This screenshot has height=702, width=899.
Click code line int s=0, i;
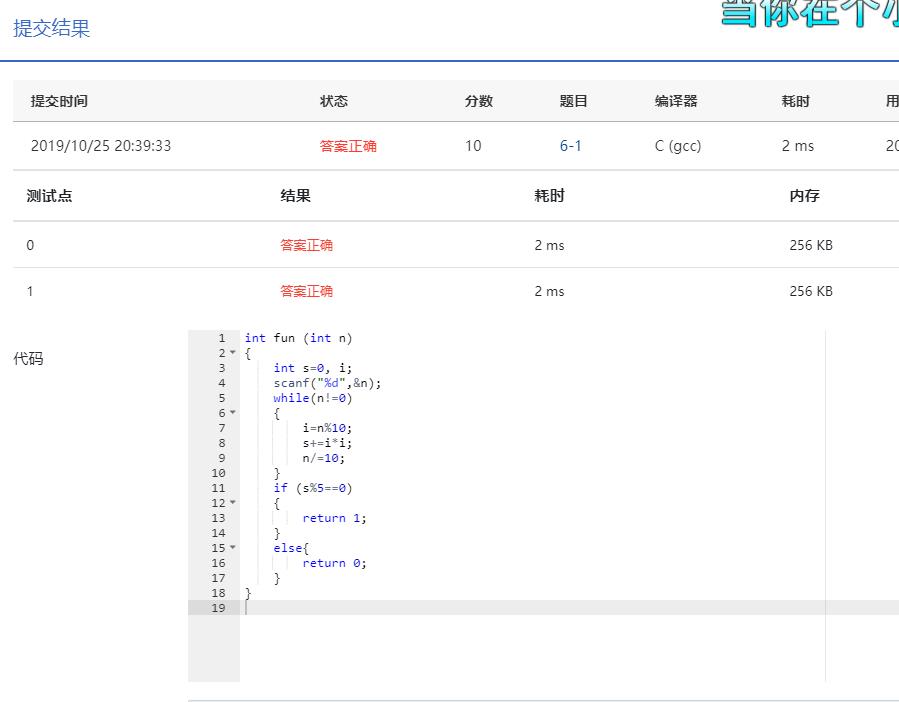click(312, 368)
